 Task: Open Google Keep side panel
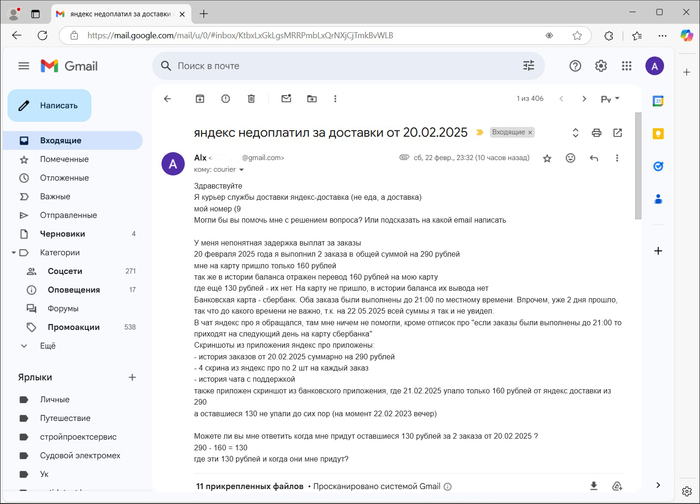[x=658, y=133]
